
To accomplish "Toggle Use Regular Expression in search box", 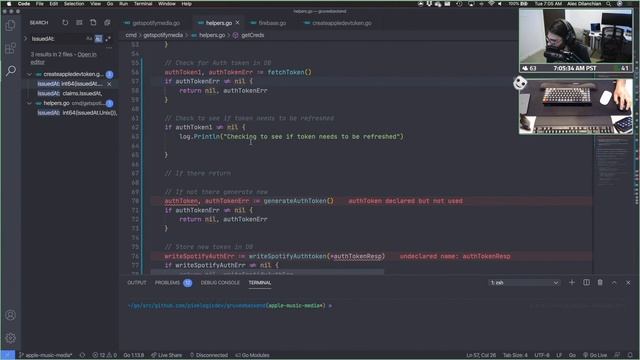I will pos(108,39).
